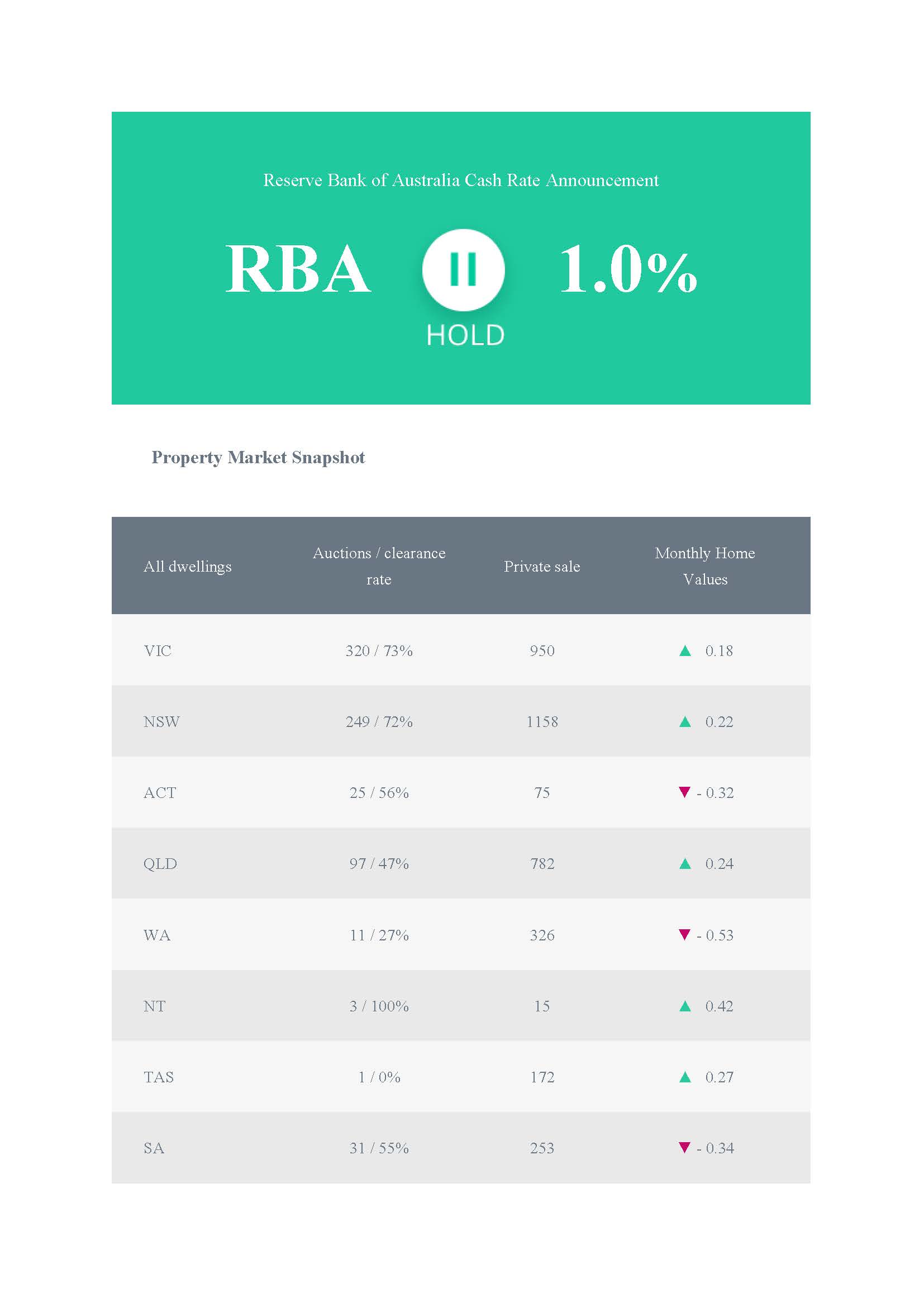Select the Monthly Home Values column header
This screenshot has width=924, height=1307.
[x=705, y=566]
